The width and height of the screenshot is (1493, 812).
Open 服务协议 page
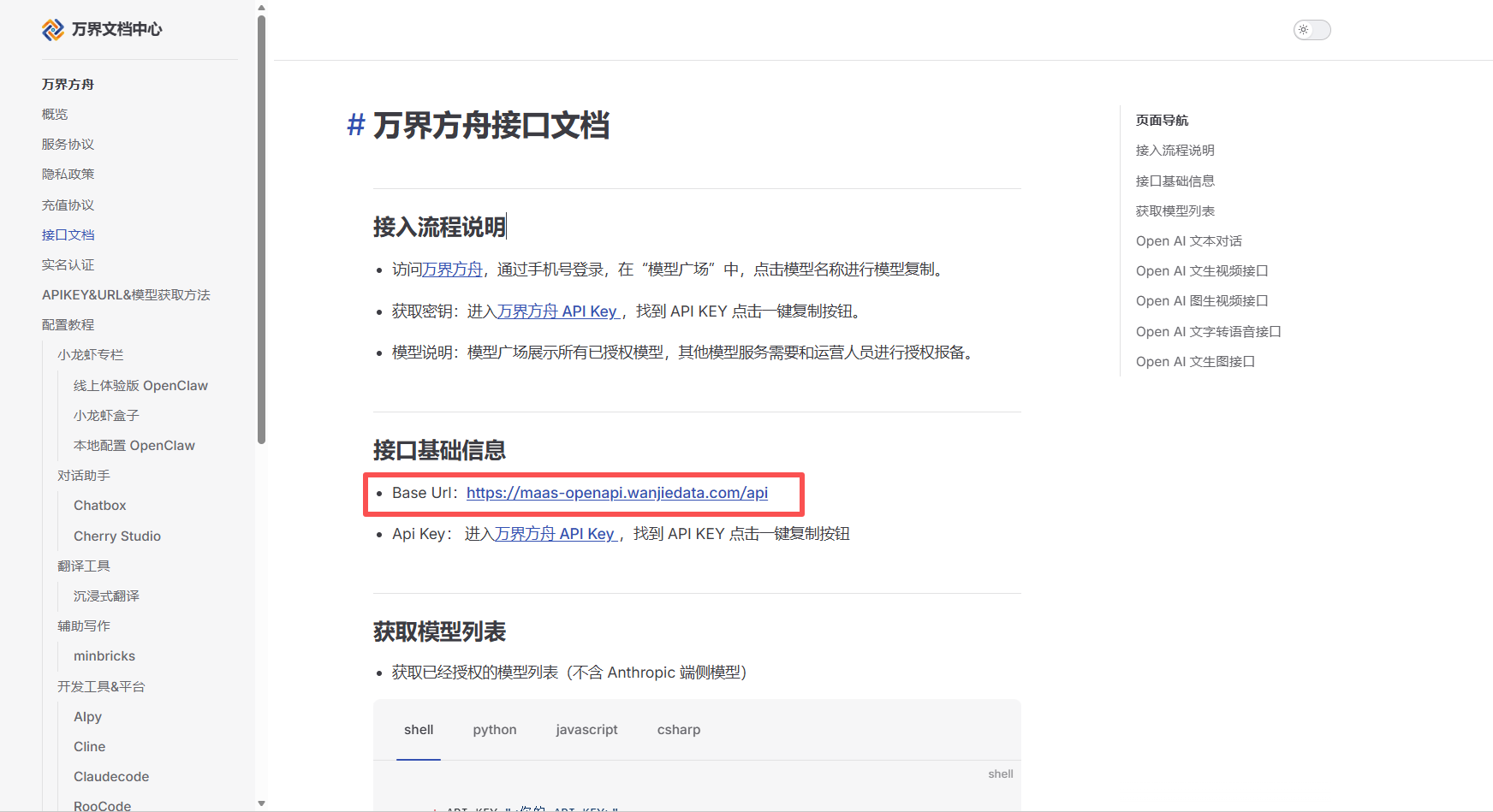(68, 144)
